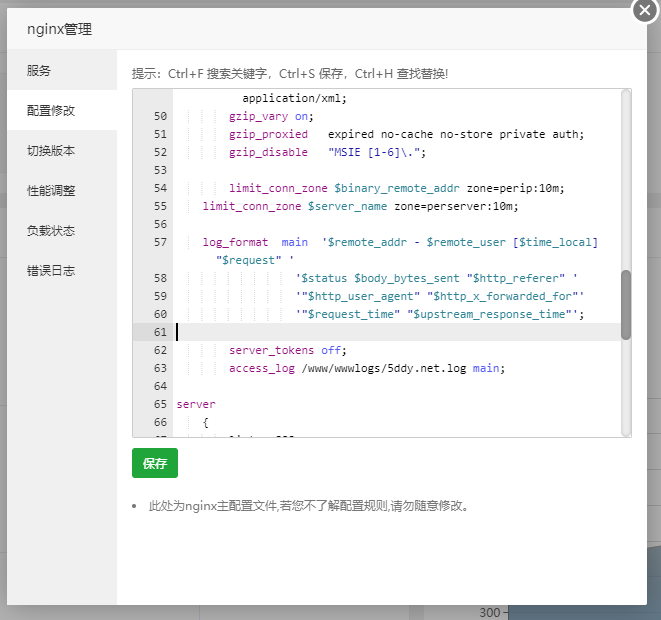Click the gzip_vary directive
Image resolution: width=661 pixels, height=620 pixels.
258,116
